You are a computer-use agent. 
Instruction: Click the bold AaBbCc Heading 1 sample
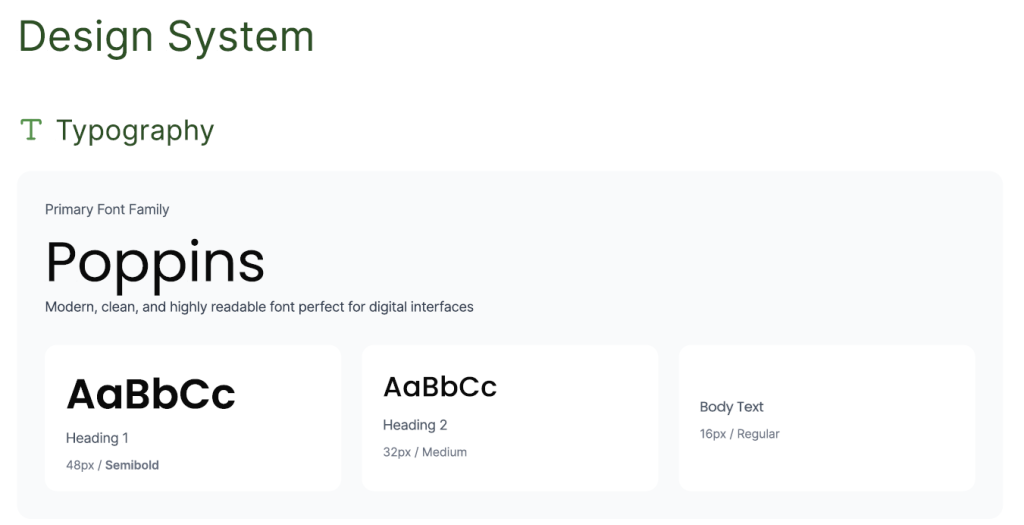(x=151, y=394)
